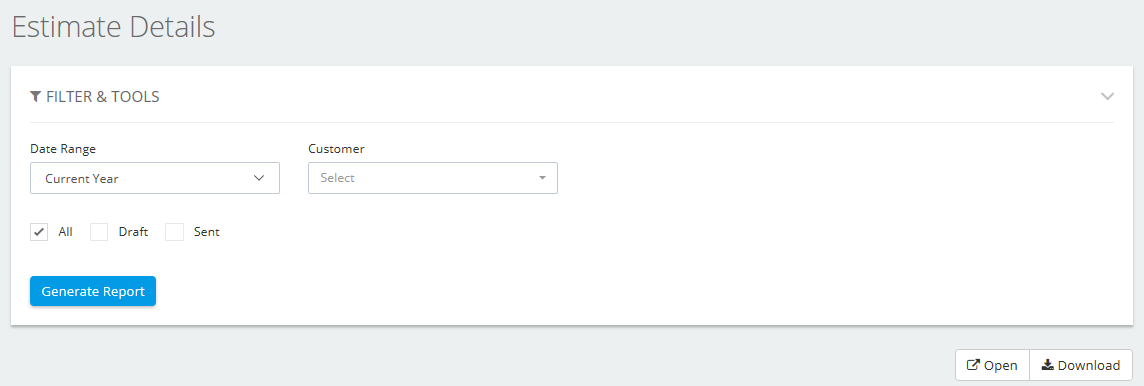Collapse the Filter & Tools panel chevron
Image resolution: width=1144 pixels, height=386 pixels.
click(x=1108, y=96)
